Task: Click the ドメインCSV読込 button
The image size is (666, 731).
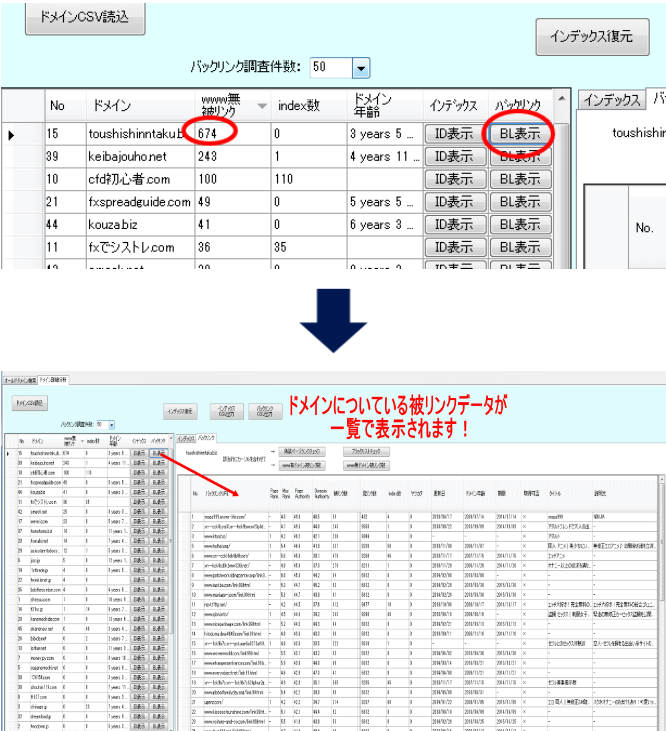Action: [70, 18]
